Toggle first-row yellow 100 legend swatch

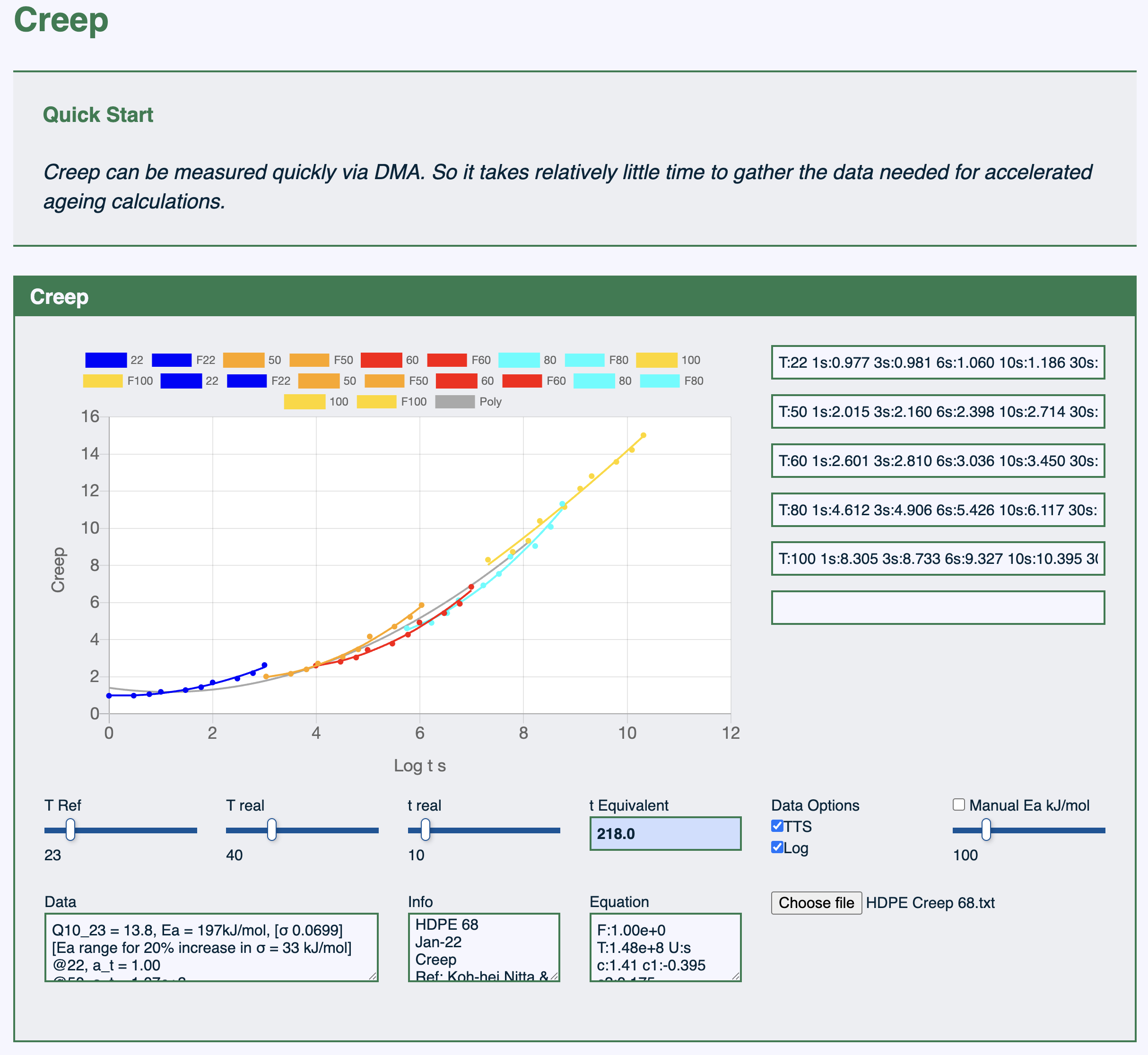click(x=656, y=360)
